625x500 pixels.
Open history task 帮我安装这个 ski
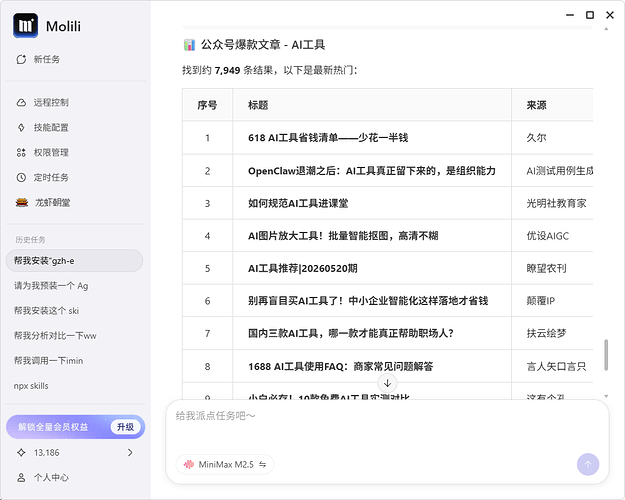coord(46,311)
